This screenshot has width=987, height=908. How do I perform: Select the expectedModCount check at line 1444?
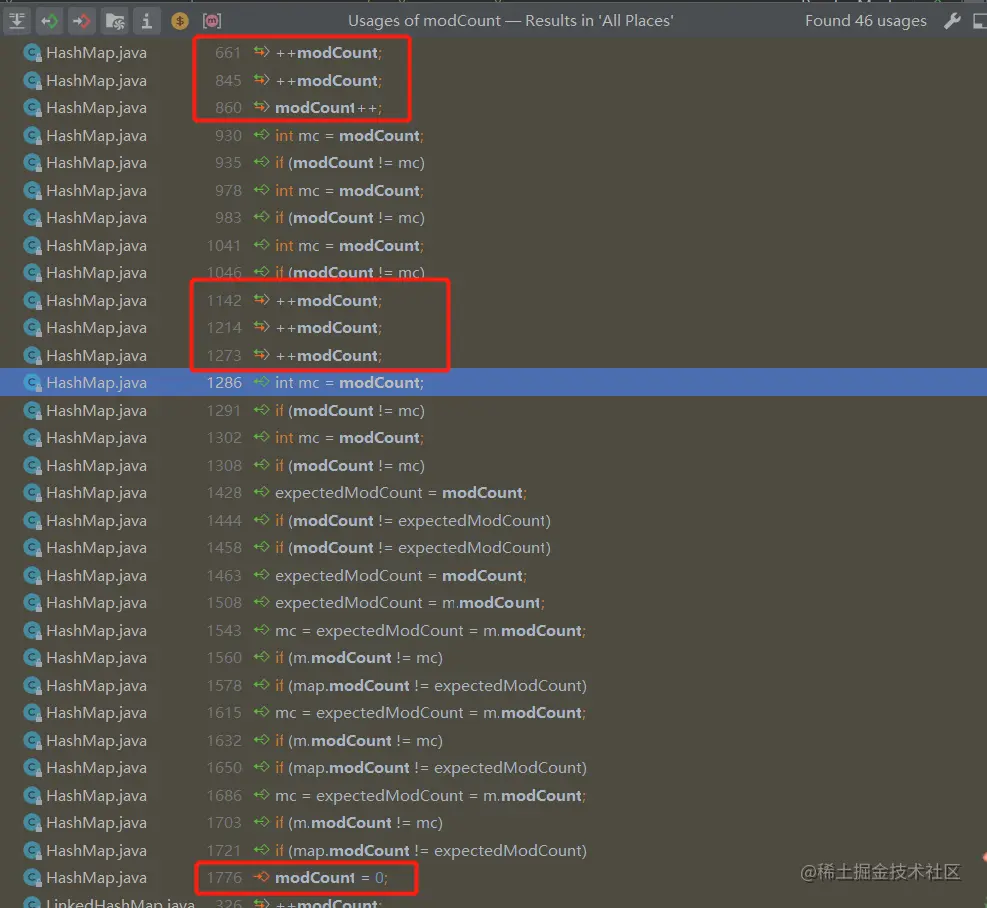(x=494, y=521)
